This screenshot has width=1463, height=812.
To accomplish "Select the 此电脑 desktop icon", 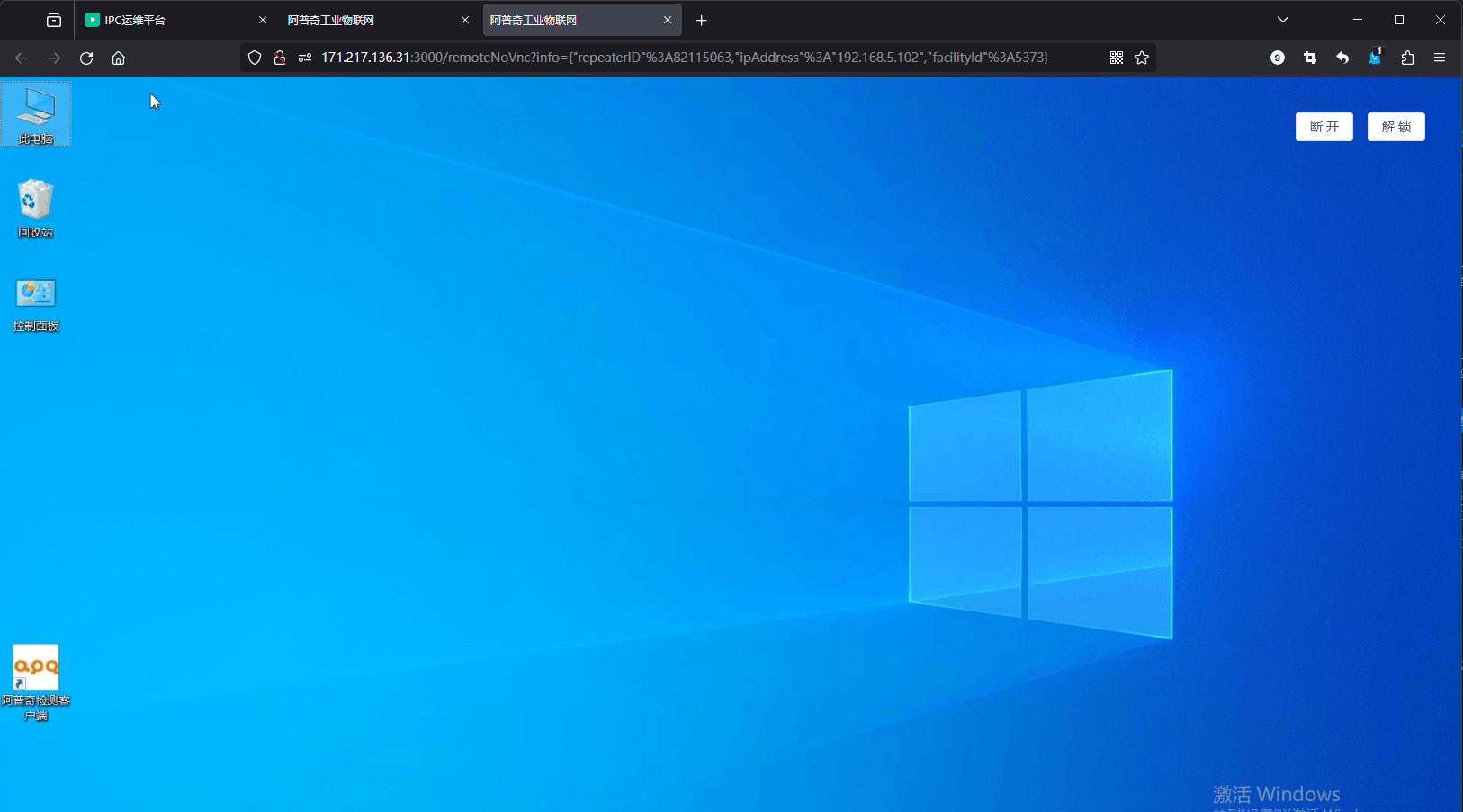I will [36, 113].
